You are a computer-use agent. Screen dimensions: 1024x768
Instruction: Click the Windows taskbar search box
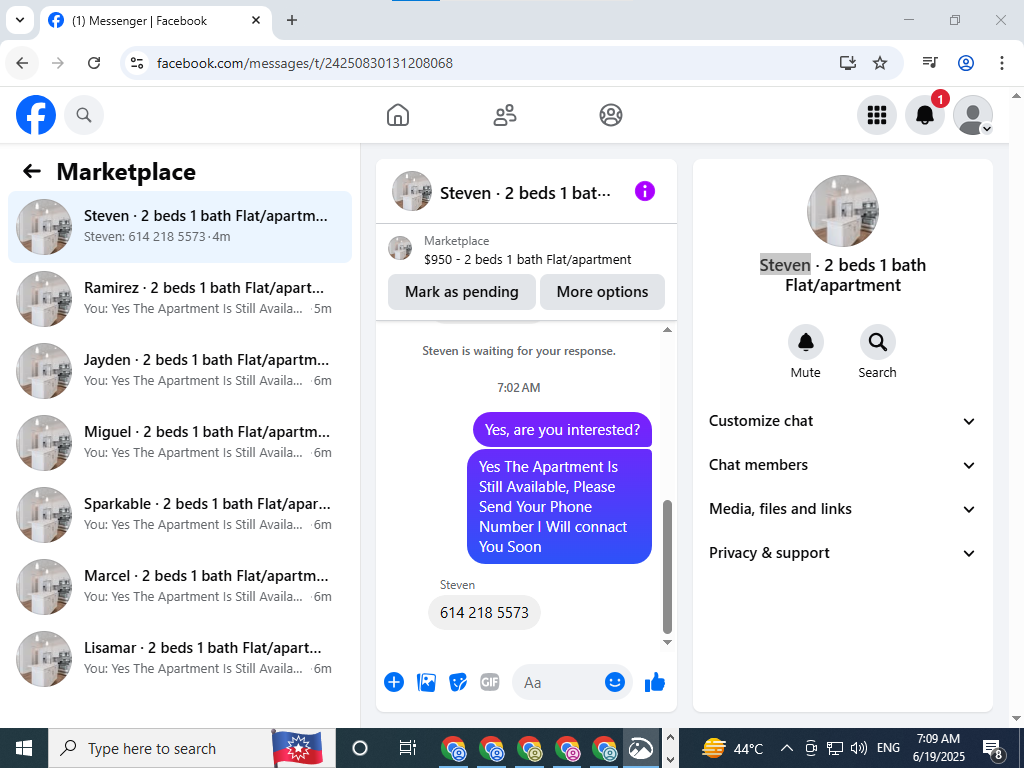pos(192,748)
